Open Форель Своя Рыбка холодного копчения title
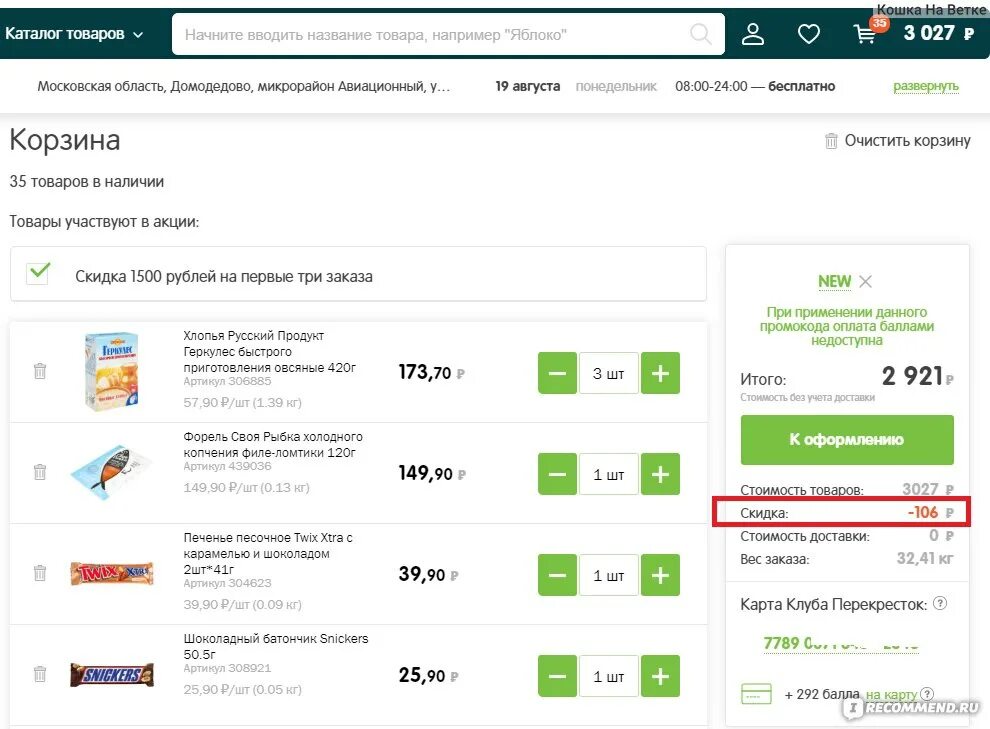 (x=273, y=444)
